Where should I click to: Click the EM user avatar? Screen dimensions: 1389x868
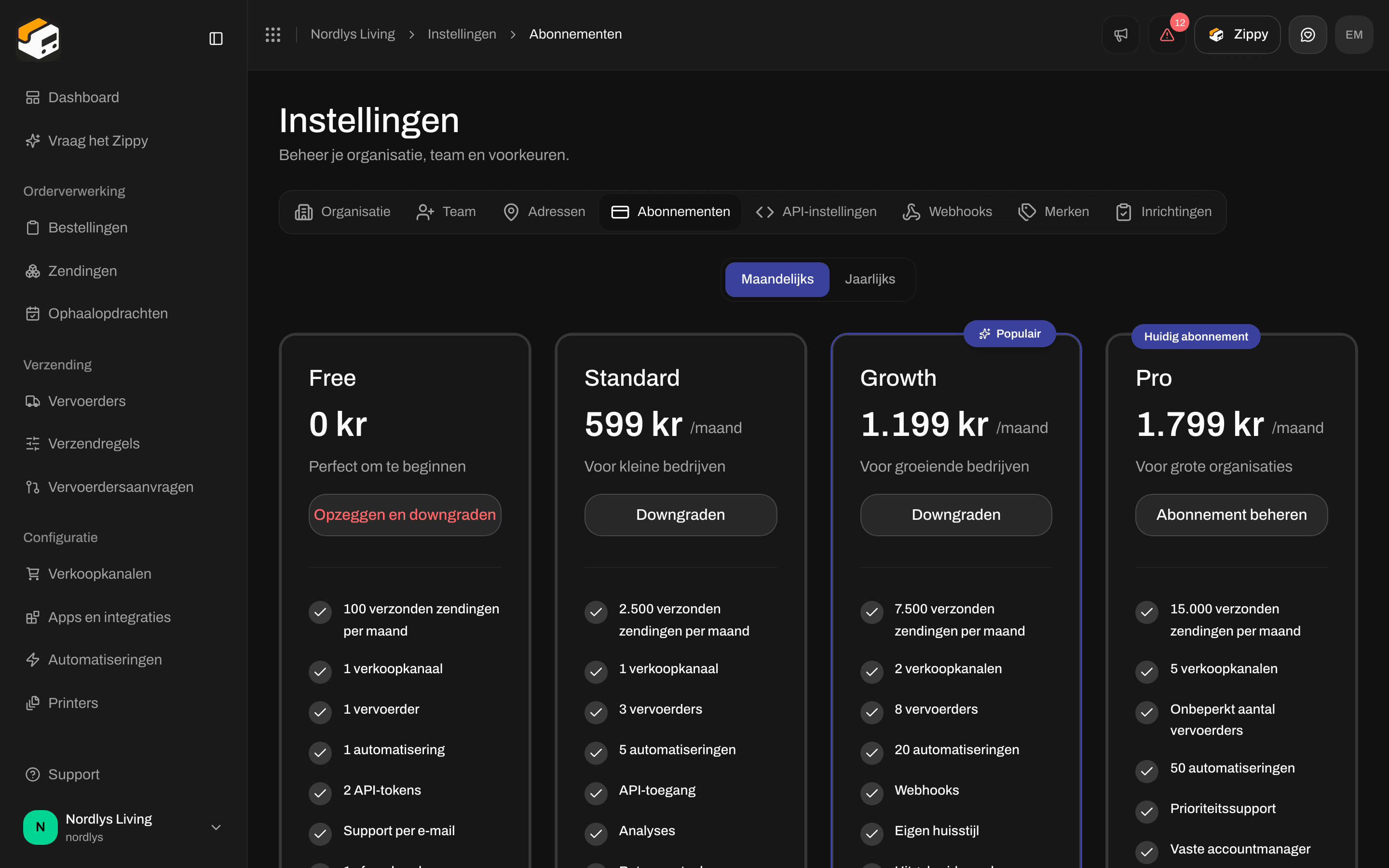tap(1354, 34)
